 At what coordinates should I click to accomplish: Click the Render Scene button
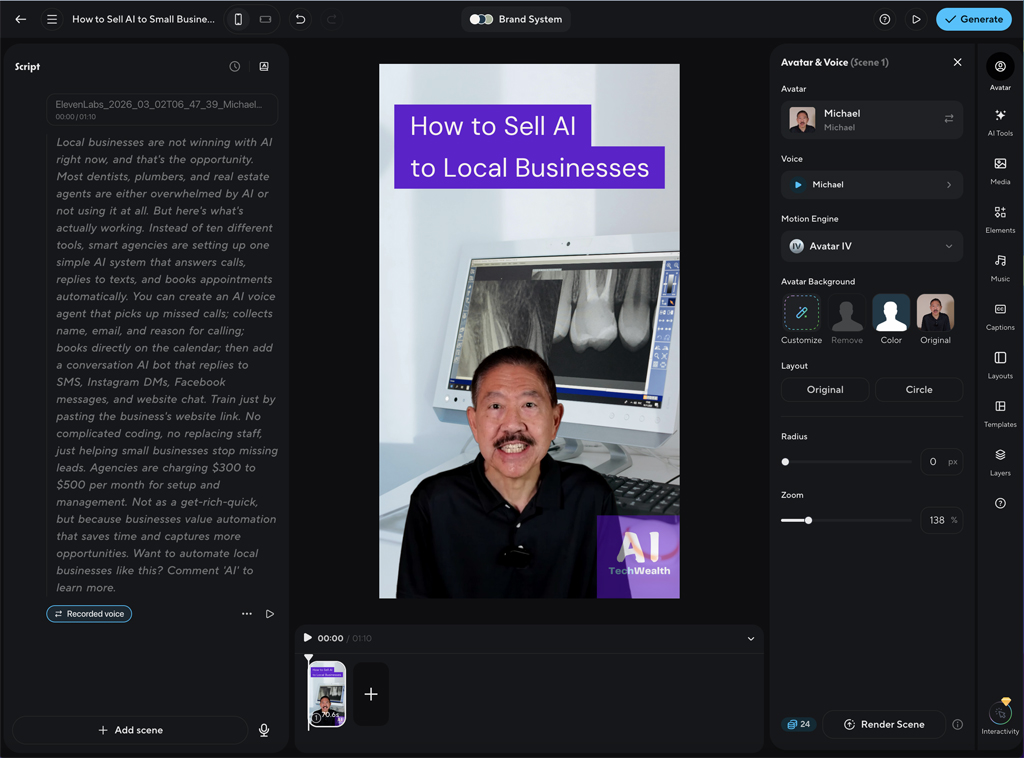click(884, 724)
